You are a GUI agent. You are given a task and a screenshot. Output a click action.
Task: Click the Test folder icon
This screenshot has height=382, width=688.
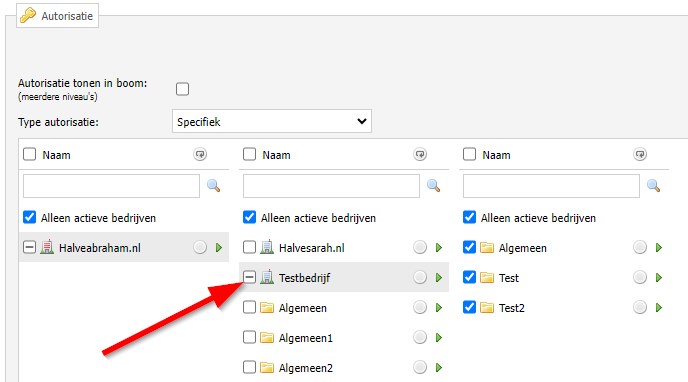pos(487,278)
